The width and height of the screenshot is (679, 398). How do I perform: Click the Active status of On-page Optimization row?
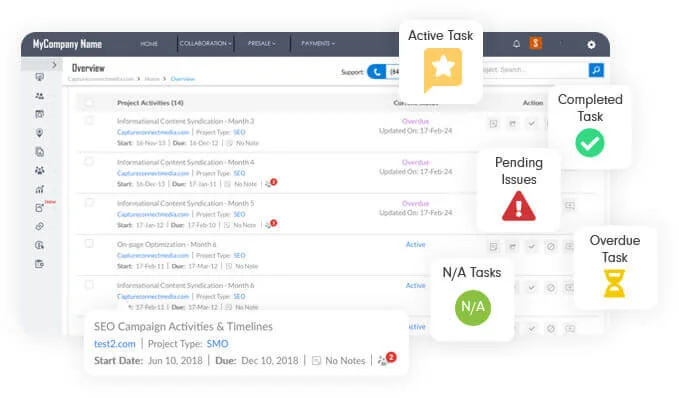(415, 245)
